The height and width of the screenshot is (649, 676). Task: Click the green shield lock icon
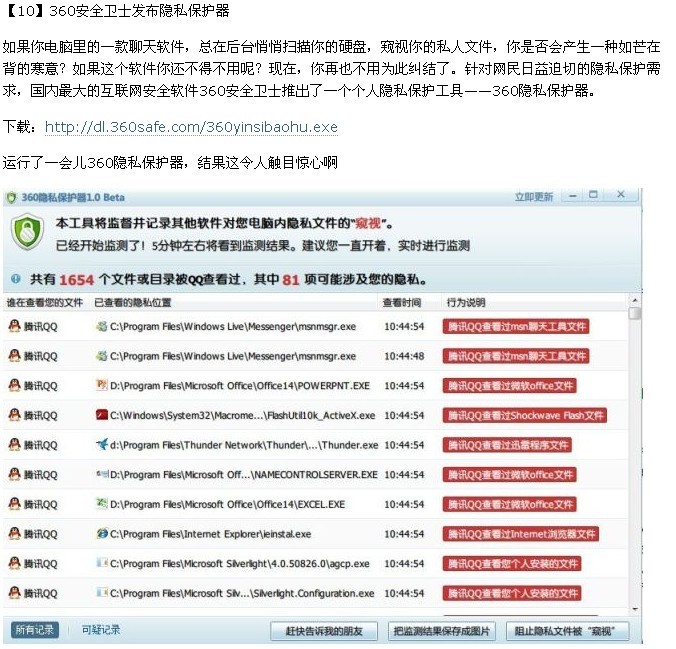28,232
